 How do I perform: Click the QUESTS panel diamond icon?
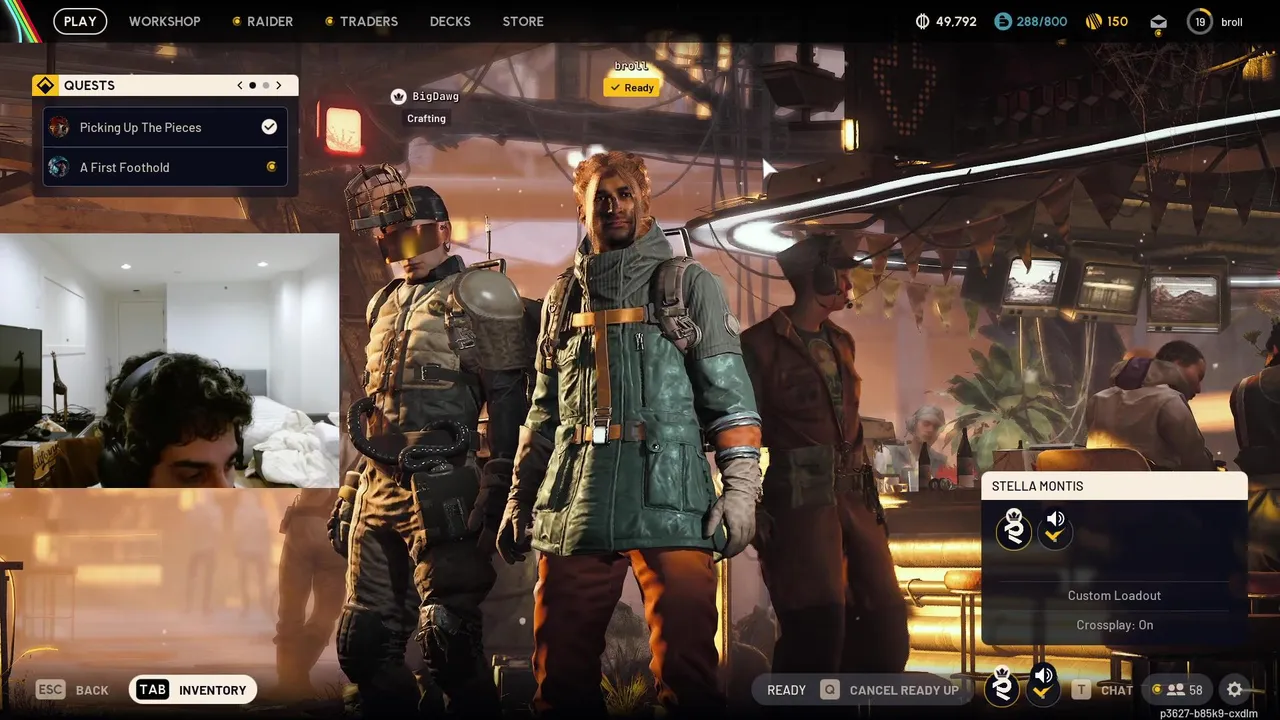click(x=44, y=86)
